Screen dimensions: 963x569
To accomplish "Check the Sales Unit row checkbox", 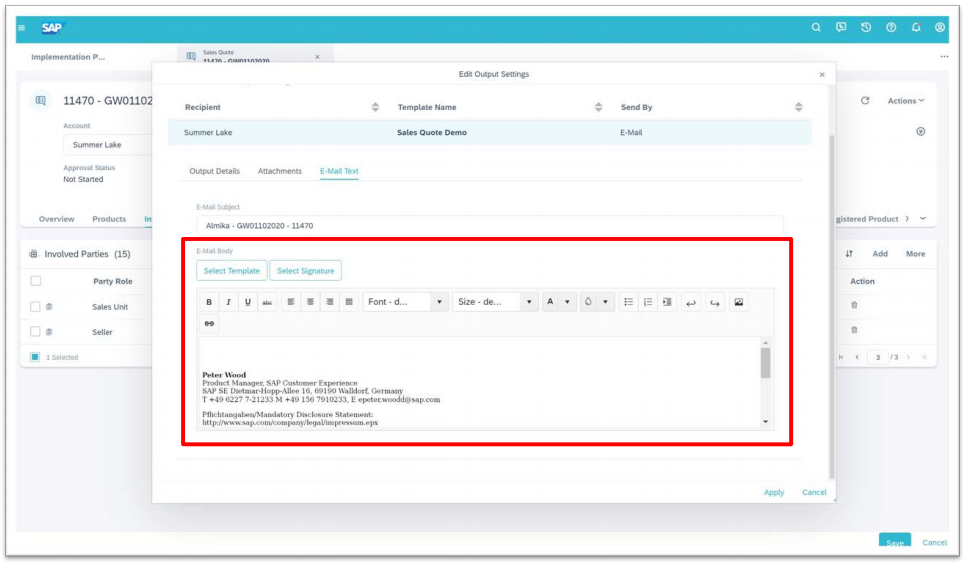I will point(36,307).
